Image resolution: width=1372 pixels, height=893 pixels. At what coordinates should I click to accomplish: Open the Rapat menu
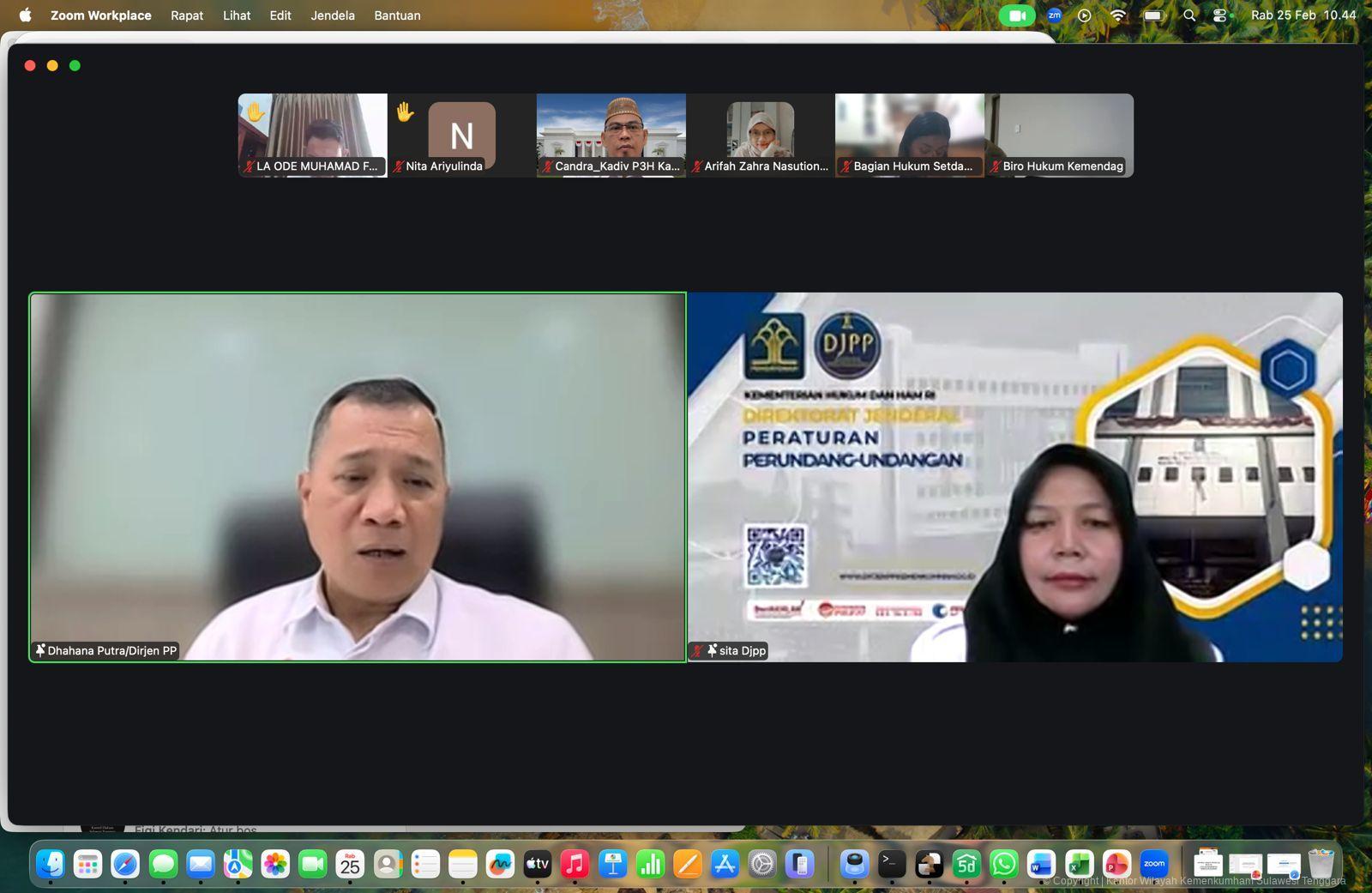point(187,15)
